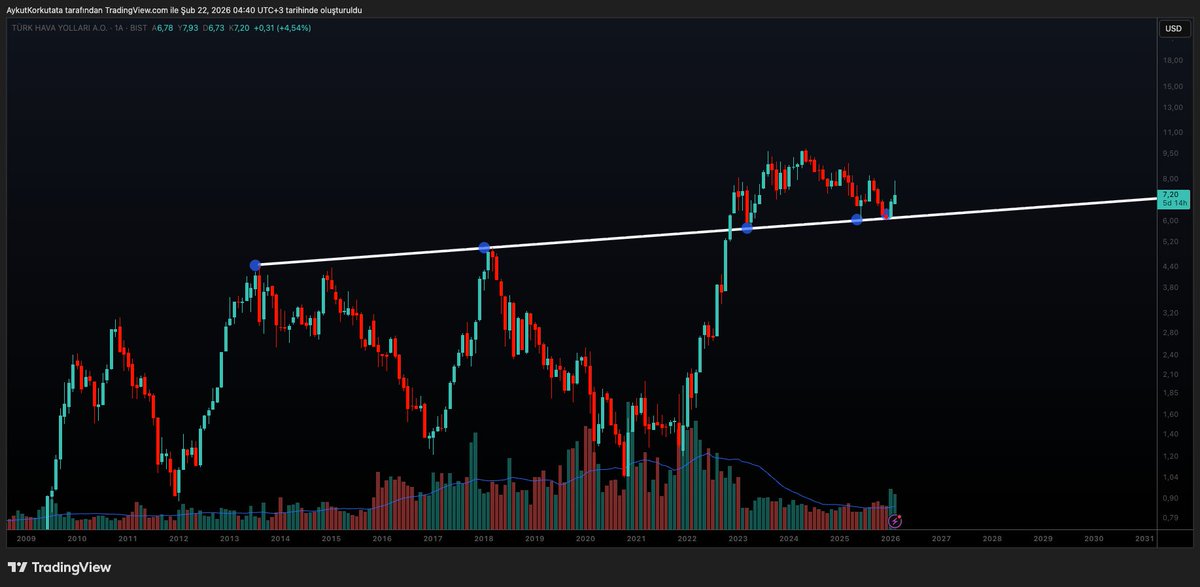Click the A6,78 open price value
Viewport: 1200px width, 587px height.
pos(164,28)
